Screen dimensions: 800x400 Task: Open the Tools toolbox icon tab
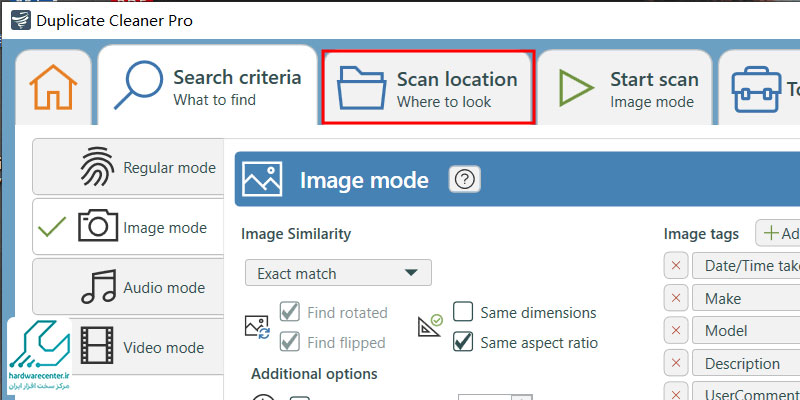coord(756,89)
